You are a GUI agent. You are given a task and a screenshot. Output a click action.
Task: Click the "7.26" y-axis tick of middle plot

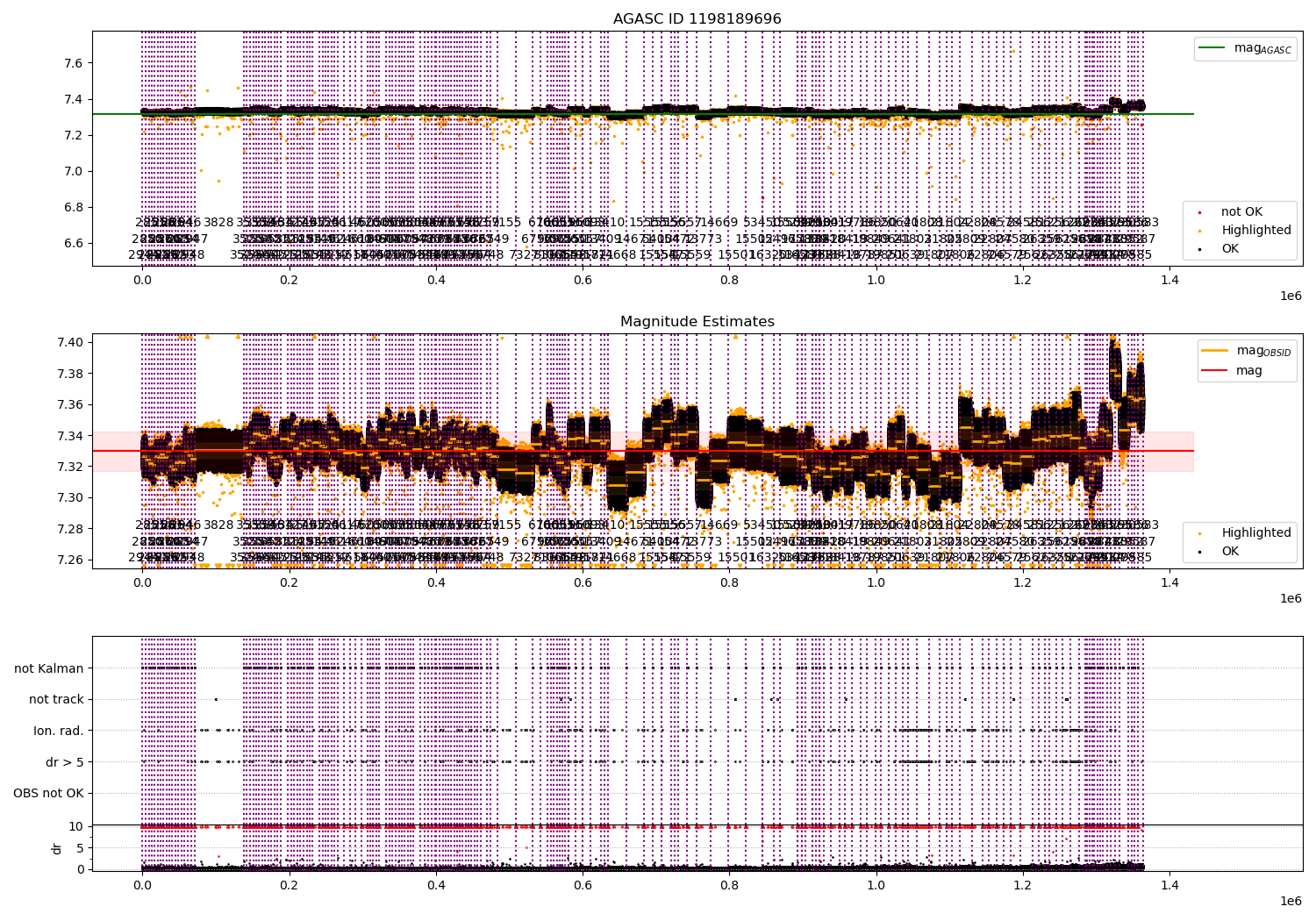[69, 560]
